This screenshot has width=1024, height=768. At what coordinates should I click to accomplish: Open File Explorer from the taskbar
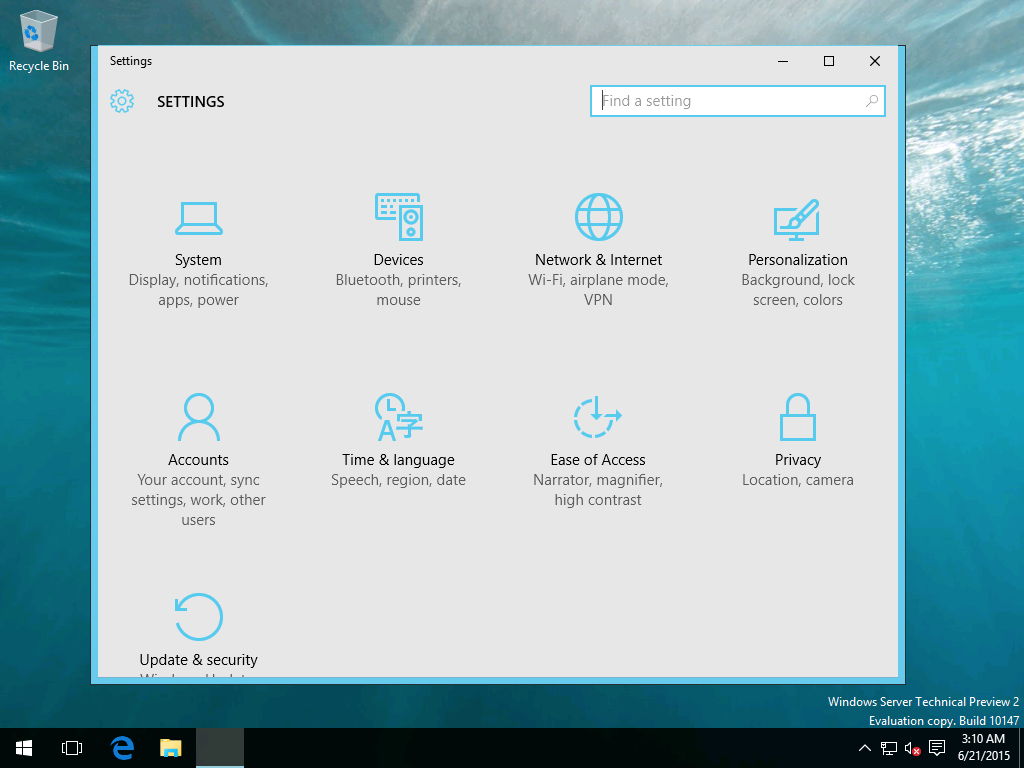click(x=171, y=748)
